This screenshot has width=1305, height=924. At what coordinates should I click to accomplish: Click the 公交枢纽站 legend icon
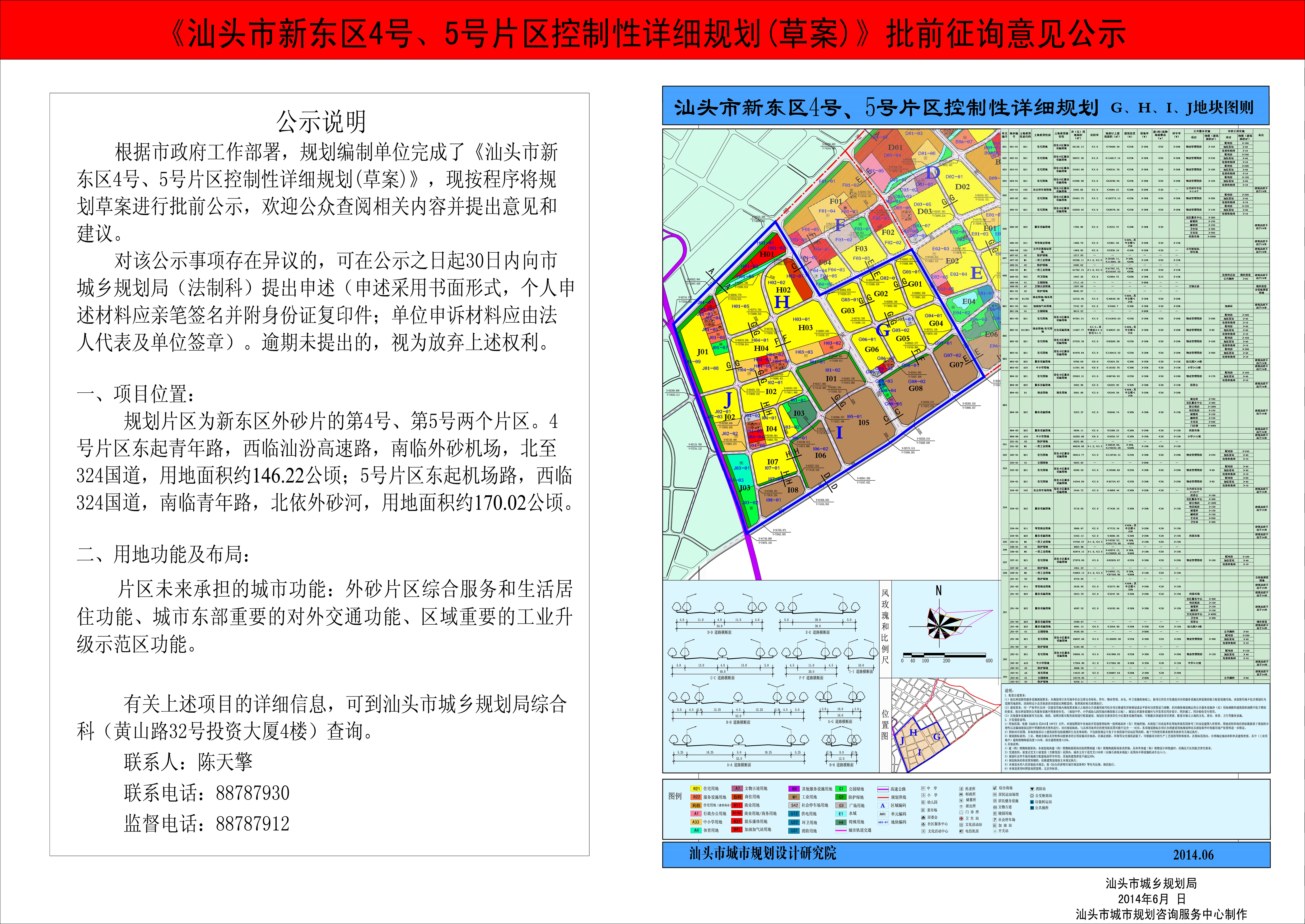pyautogui.click(x=1032, y=796)
